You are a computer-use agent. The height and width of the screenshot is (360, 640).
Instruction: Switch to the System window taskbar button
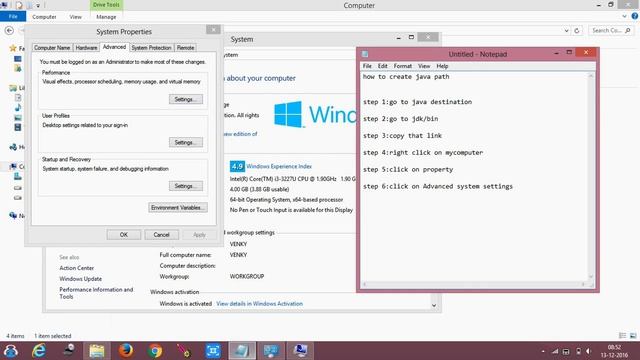(x=271, y=351)
